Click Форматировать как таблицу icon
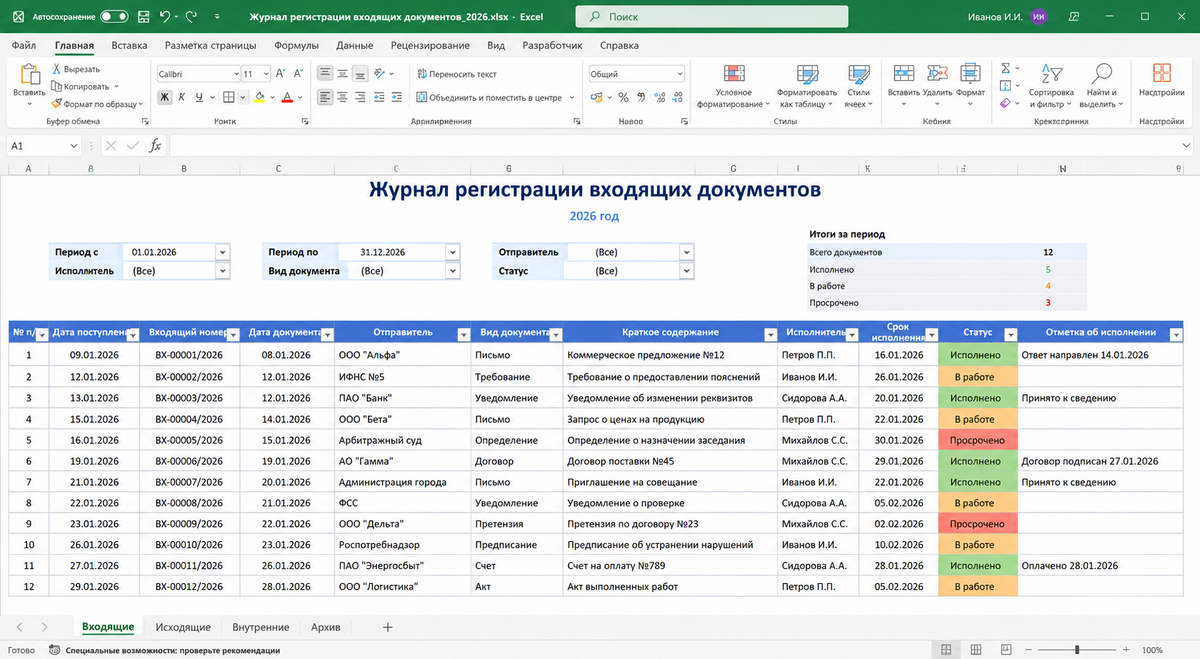1200x659 pixels. click(808, 74)
